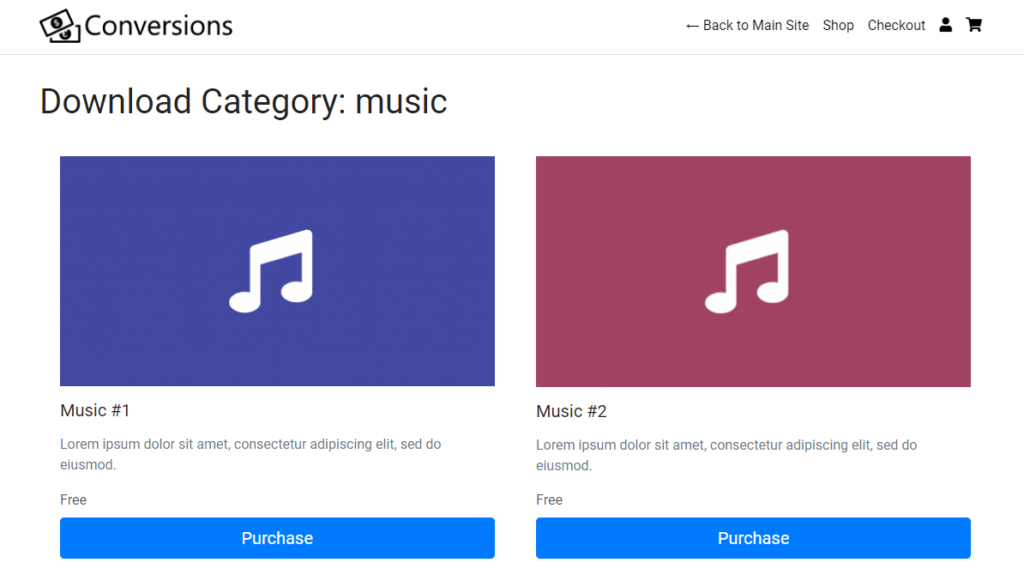Open the shopping cart icon
Viewport: 1024px width, 581px height.
[973, 24]
